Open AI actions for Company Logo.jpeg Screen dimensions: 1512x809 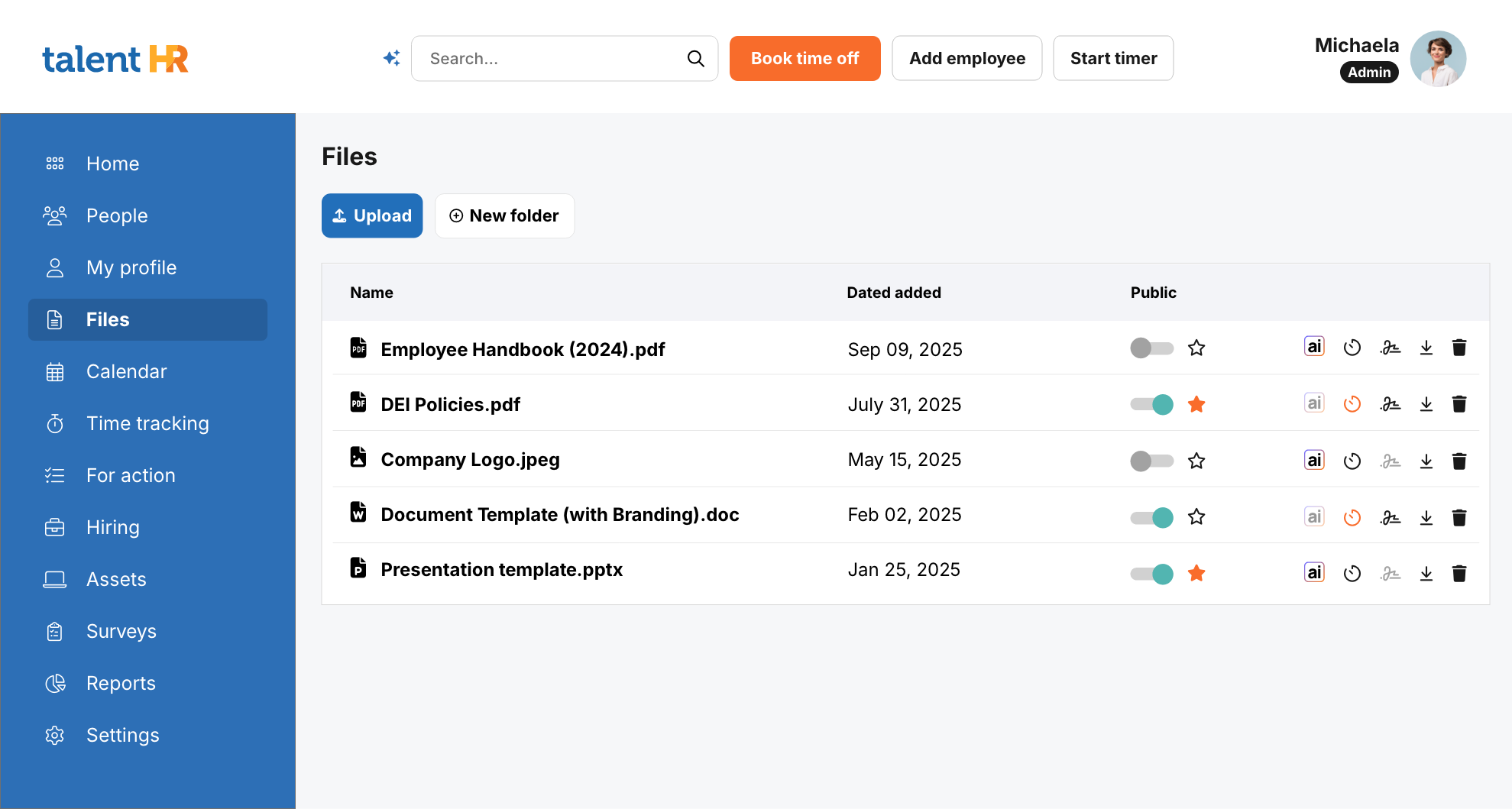1314,461
